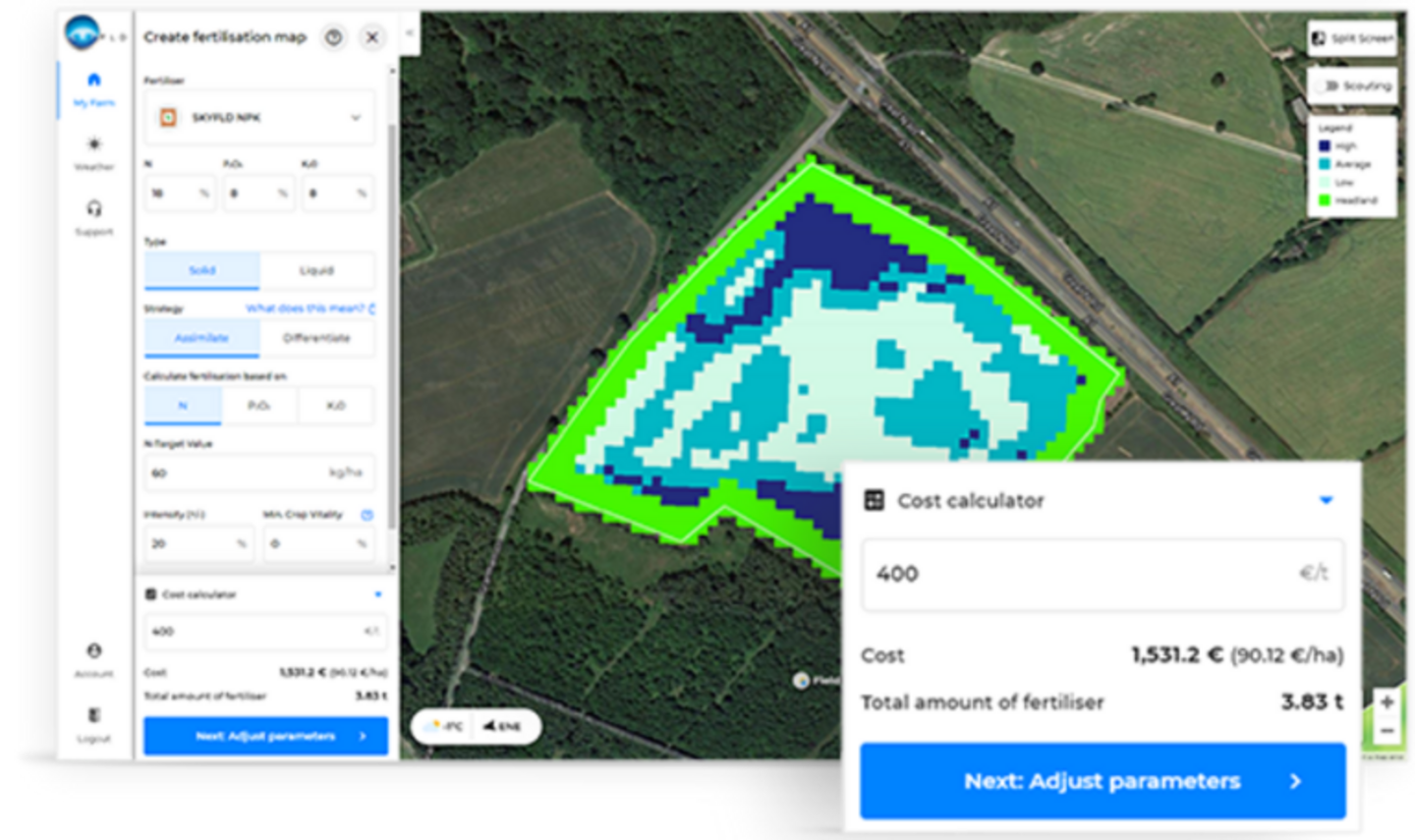Click the Min. Crop Vitality input field
The image size is (1415, 840).
318,543
